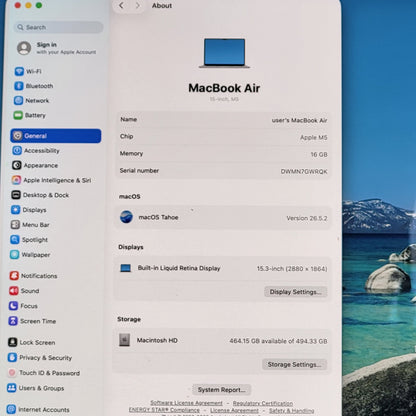Screen dimensions: 416x416
Task: Open the Sound icon
Action: [x=14, y=291]
